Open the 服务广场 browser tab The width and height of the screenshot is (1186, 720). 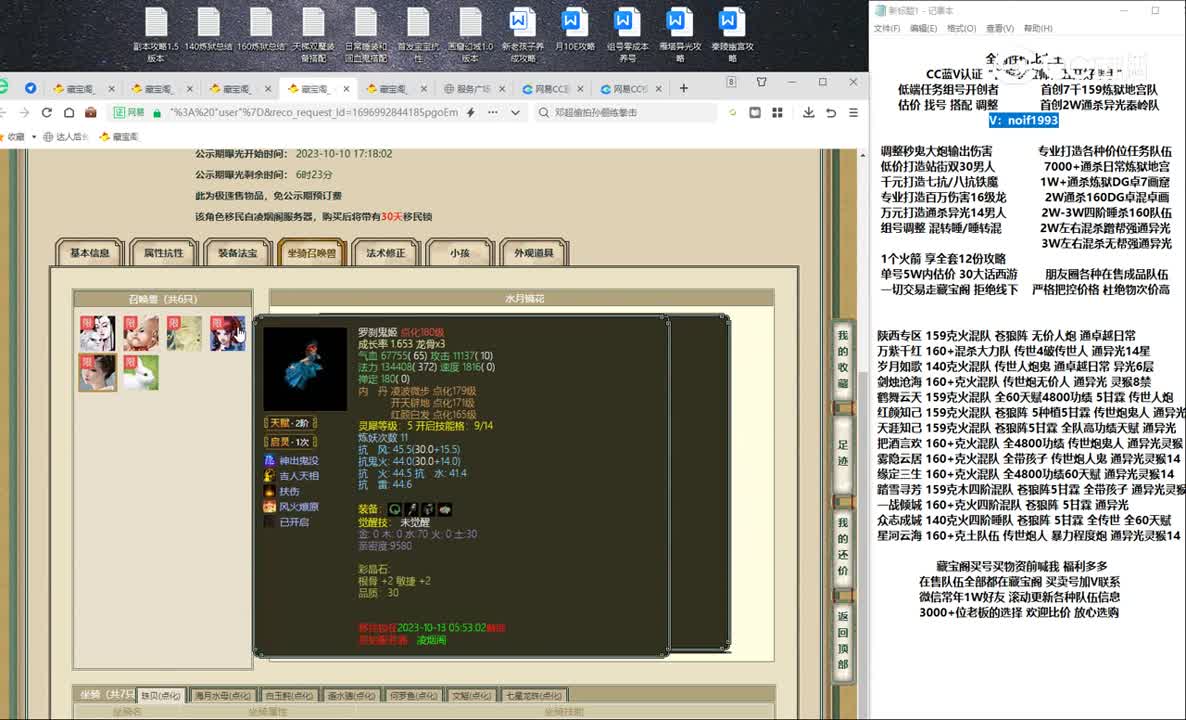[x=473, y=88]
